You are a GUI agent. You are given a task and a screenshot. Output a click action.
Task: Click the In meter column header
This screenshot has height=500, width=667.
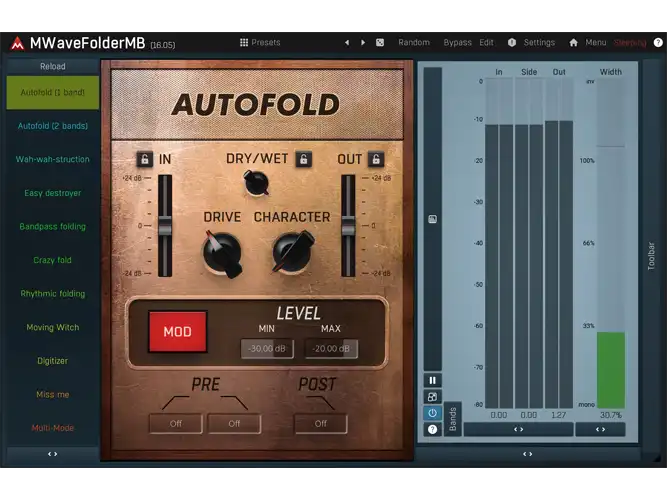pos(499,72)
